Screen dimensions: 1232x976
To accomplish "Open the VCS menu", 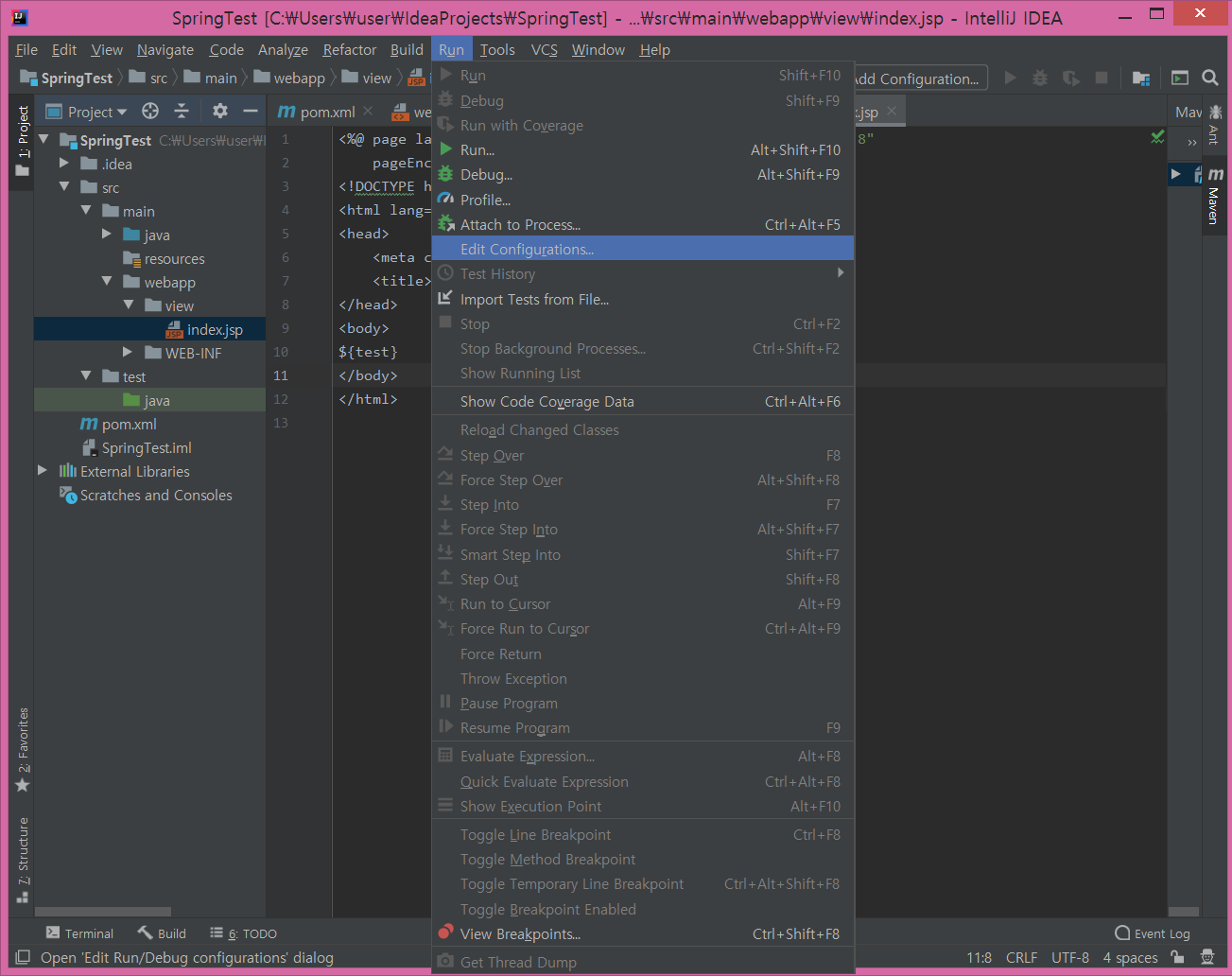I will [x=545, y=49].
